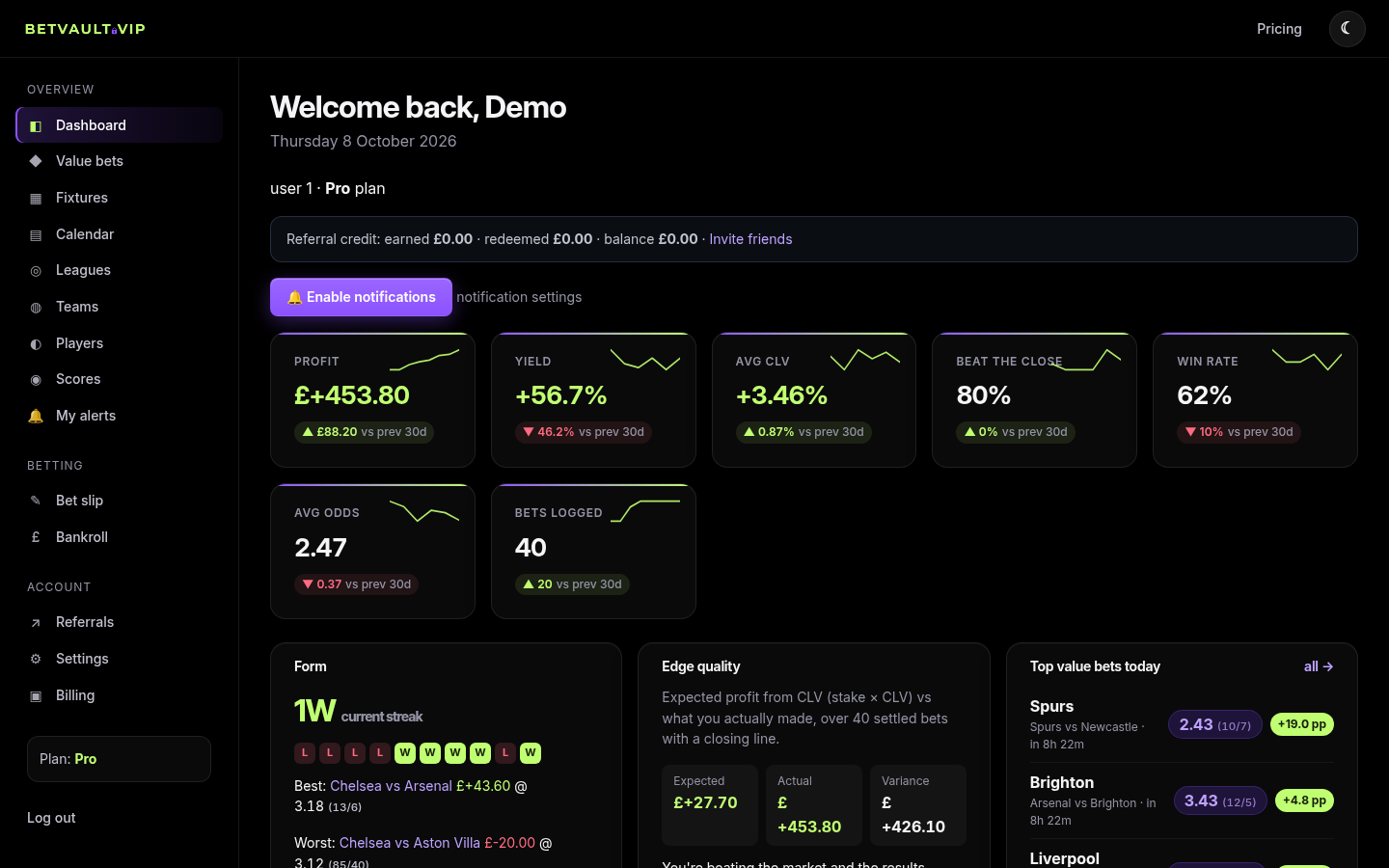1389x868 pixels.
Task: Go to Fixtures page
Action: 120,198
